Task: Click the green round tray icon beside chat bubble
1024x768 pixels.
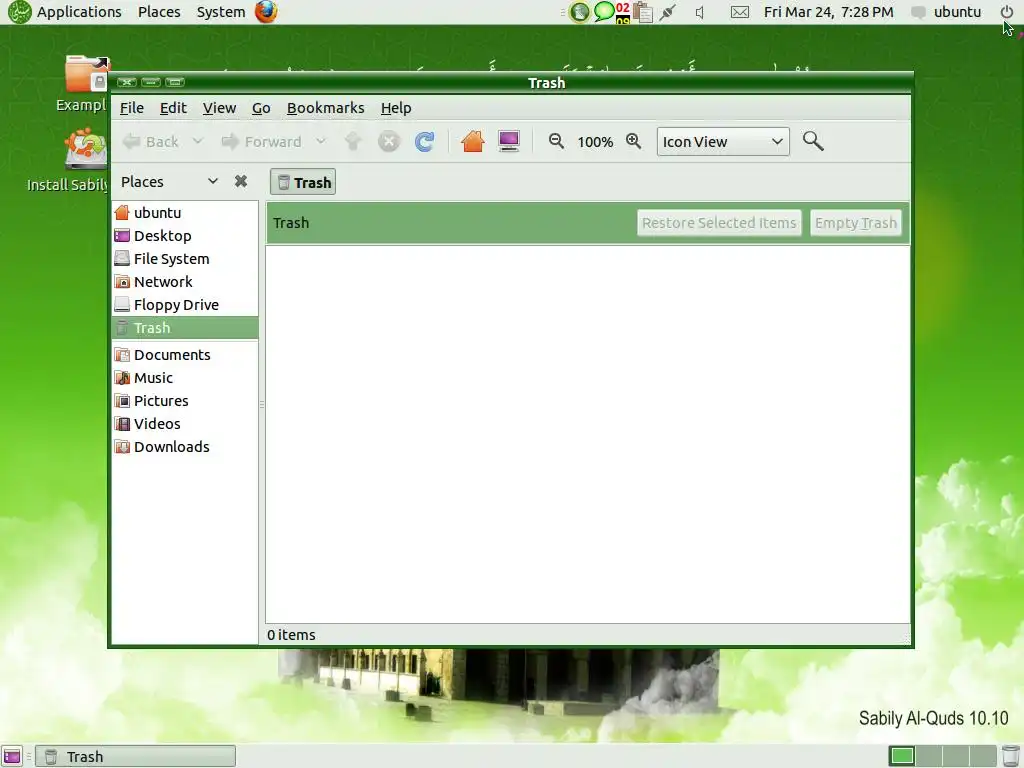Action: 579,12
